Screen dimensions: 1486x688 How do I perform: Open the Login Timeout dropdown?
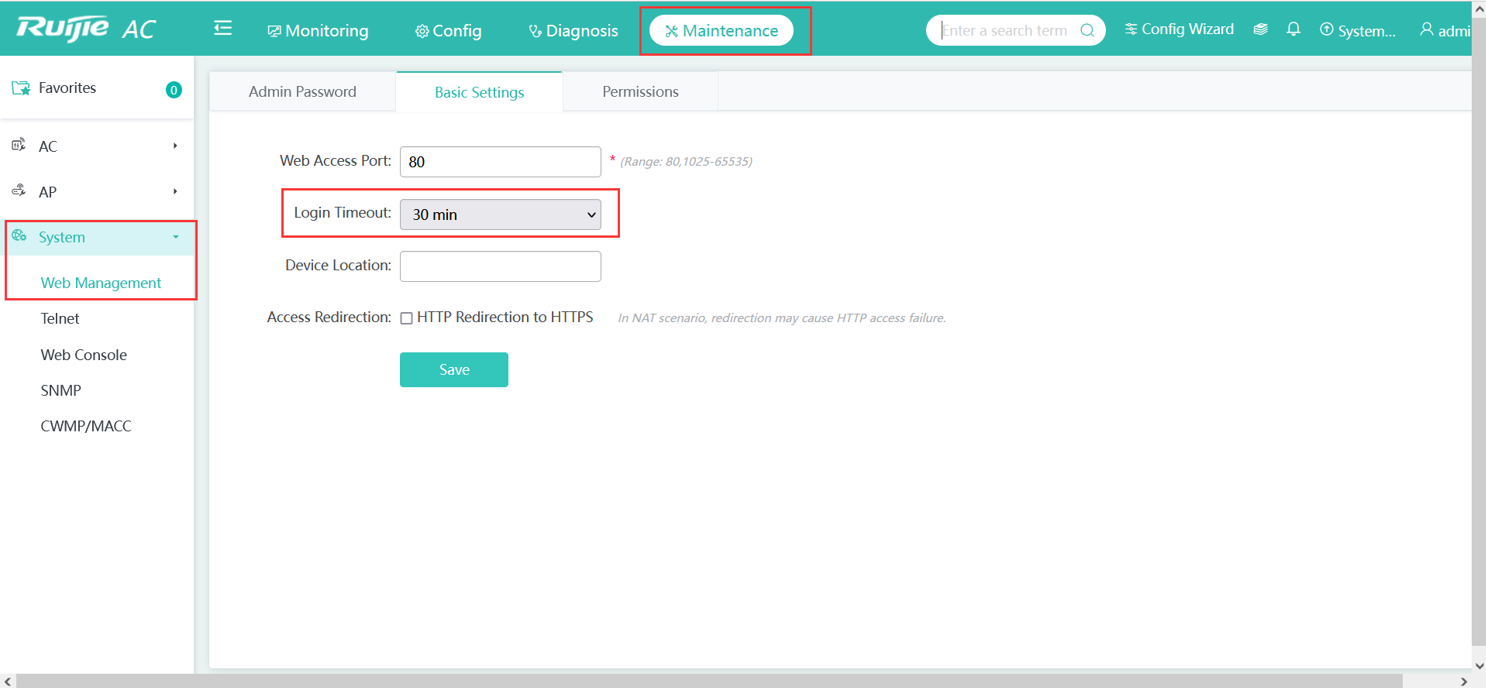(500, 214)
